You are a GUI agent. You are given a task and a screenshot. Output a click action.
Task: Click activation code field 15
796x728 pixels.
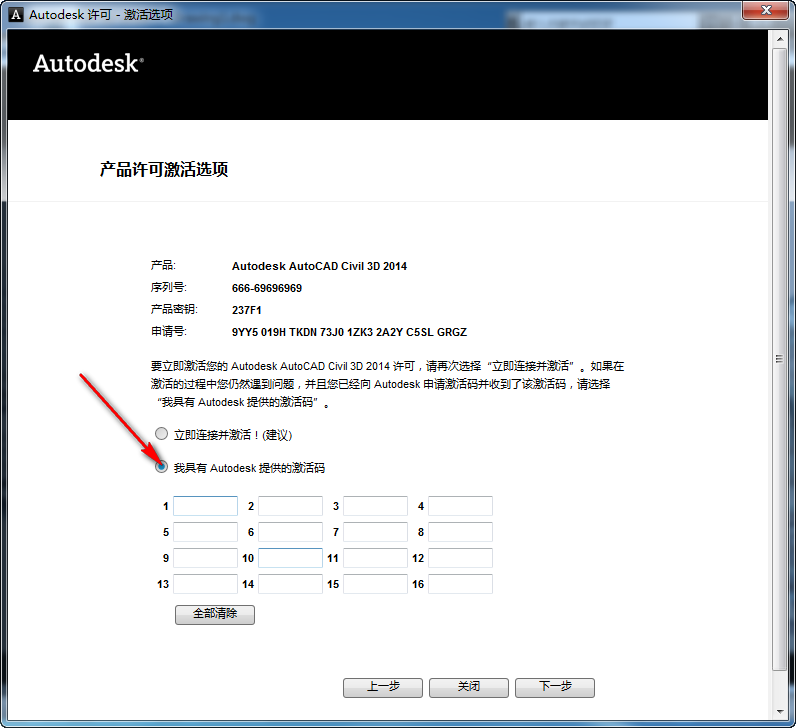(x=375, y=584)
